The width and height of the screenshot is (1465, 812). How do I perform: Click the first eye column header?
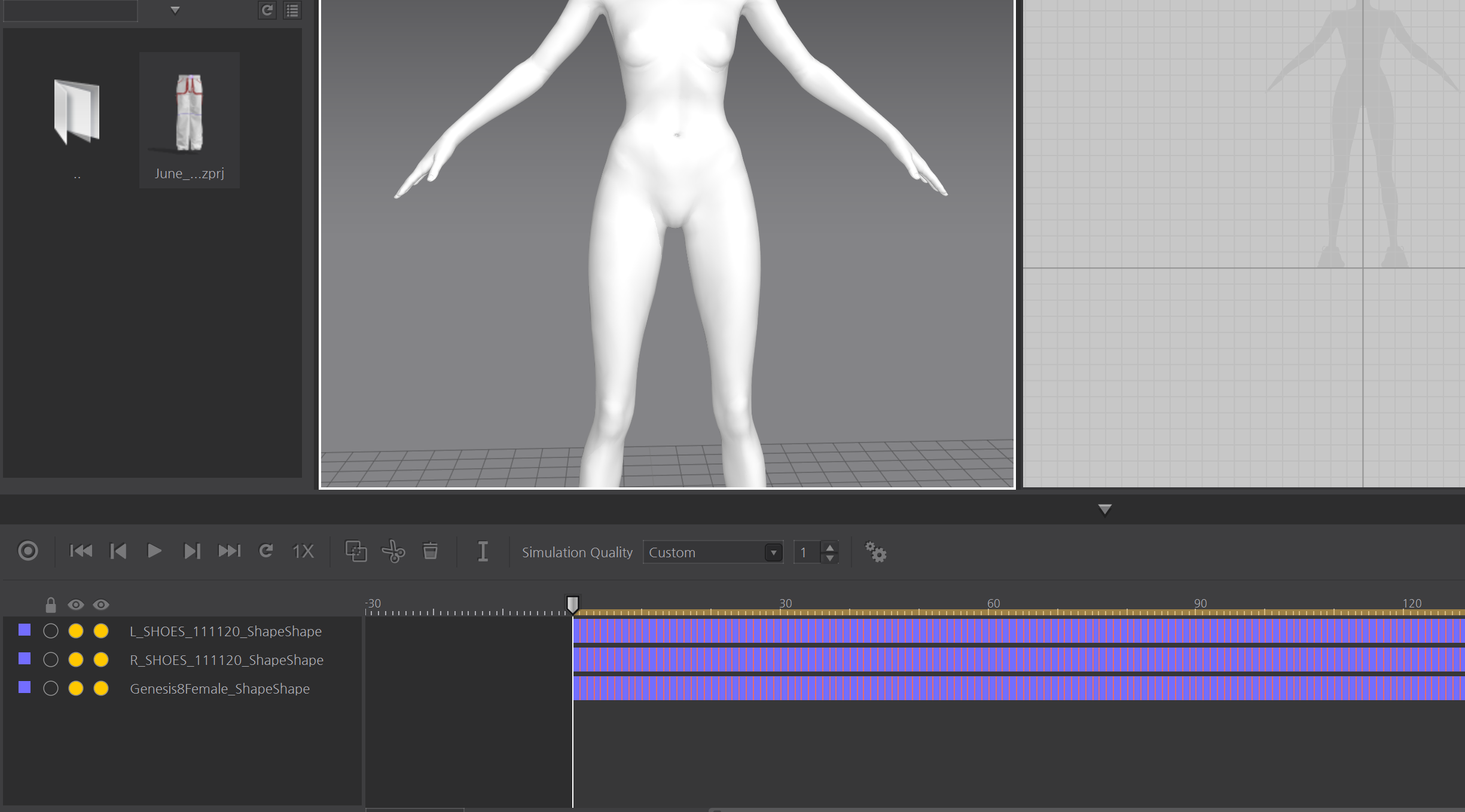75,605
